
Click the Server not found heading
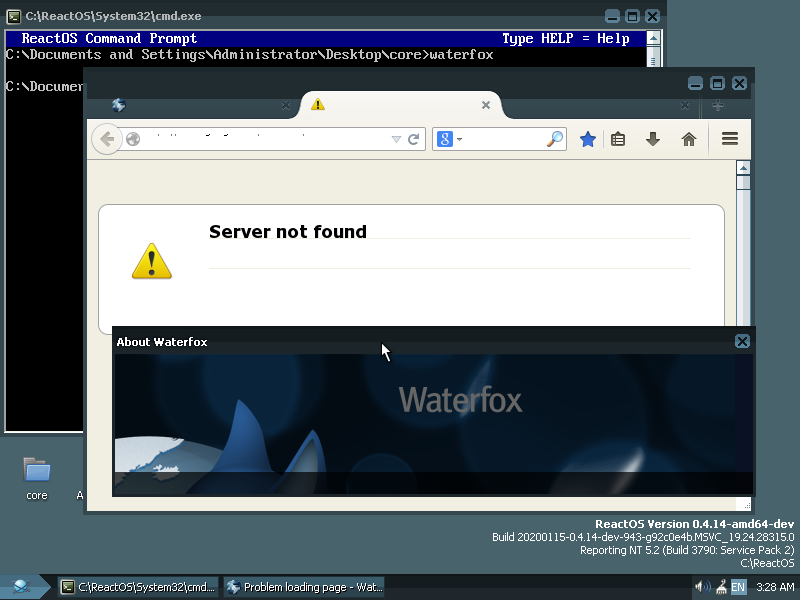pos(288,232)
